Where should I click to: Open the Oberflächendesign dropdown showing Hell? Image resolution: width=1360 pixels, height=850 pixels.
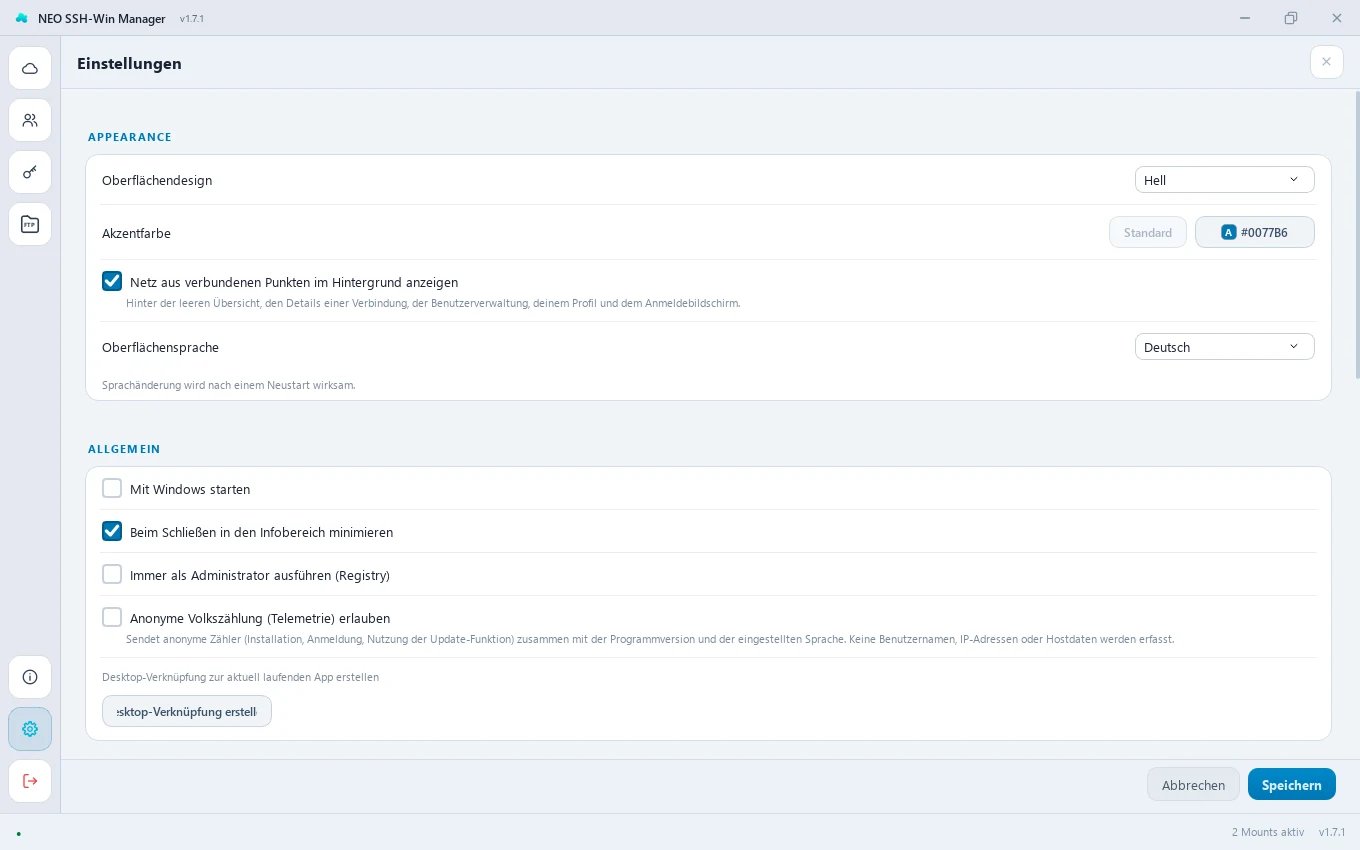1224,180
